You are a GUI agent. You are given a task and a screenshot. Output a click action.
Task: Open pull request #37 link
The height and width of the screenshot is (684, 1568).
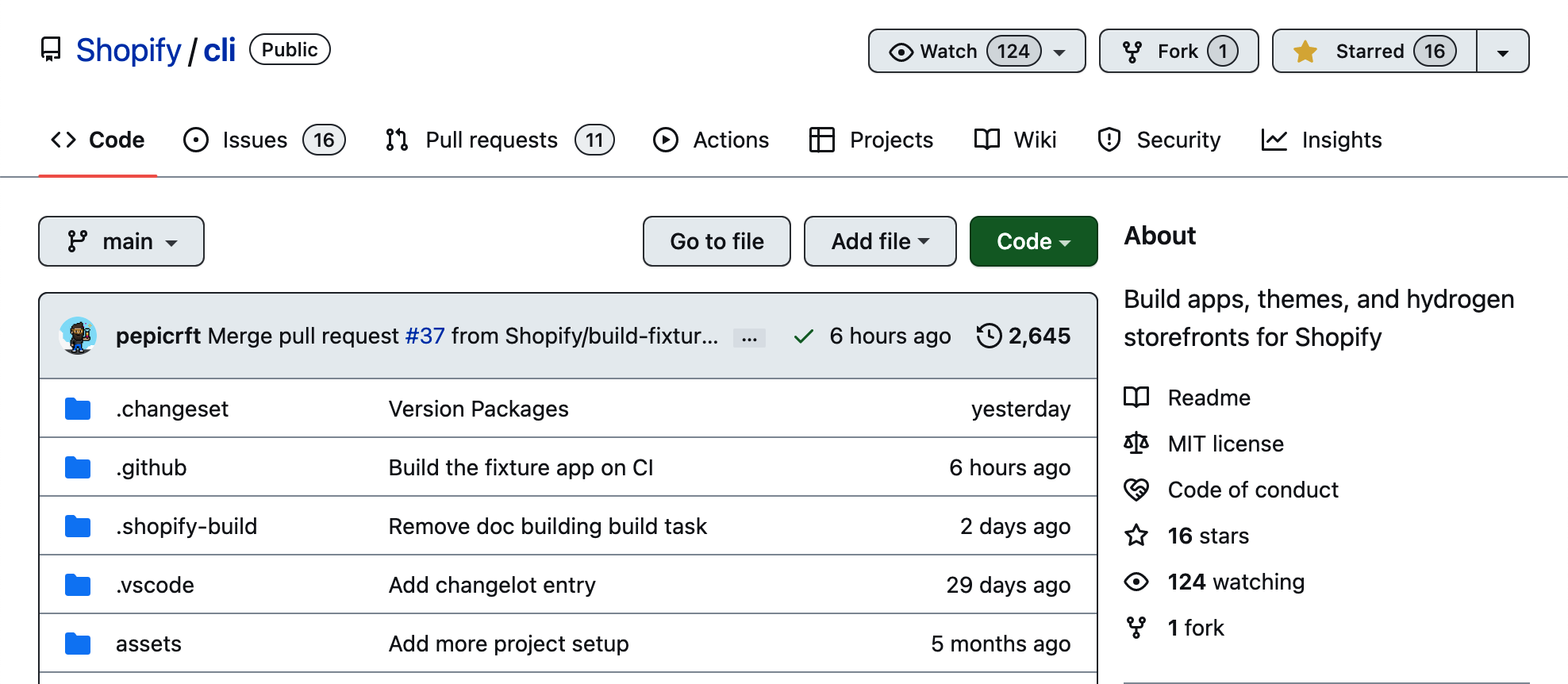click(425, 336)
